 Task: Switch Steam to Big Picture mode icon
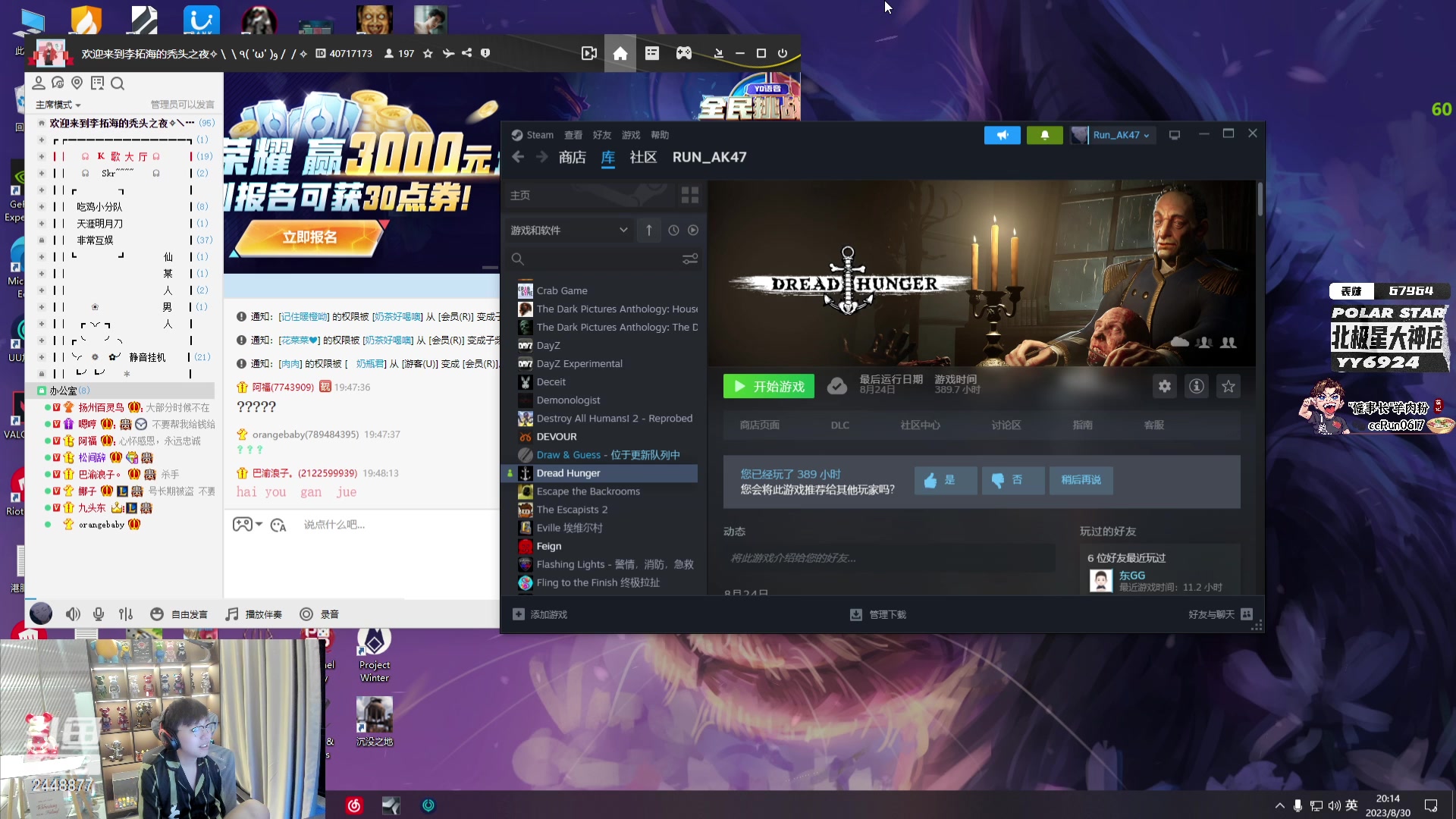click(x=1175, y=135)
